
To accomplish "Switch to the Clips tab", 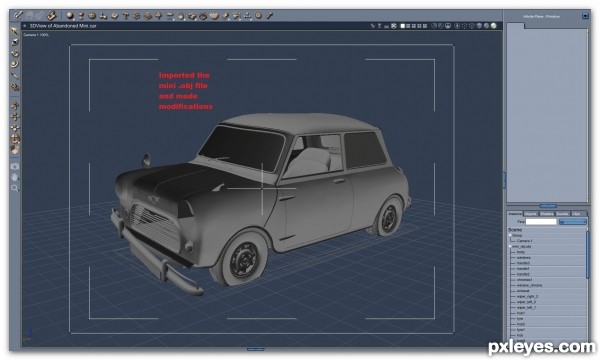I will coord(576,214).
